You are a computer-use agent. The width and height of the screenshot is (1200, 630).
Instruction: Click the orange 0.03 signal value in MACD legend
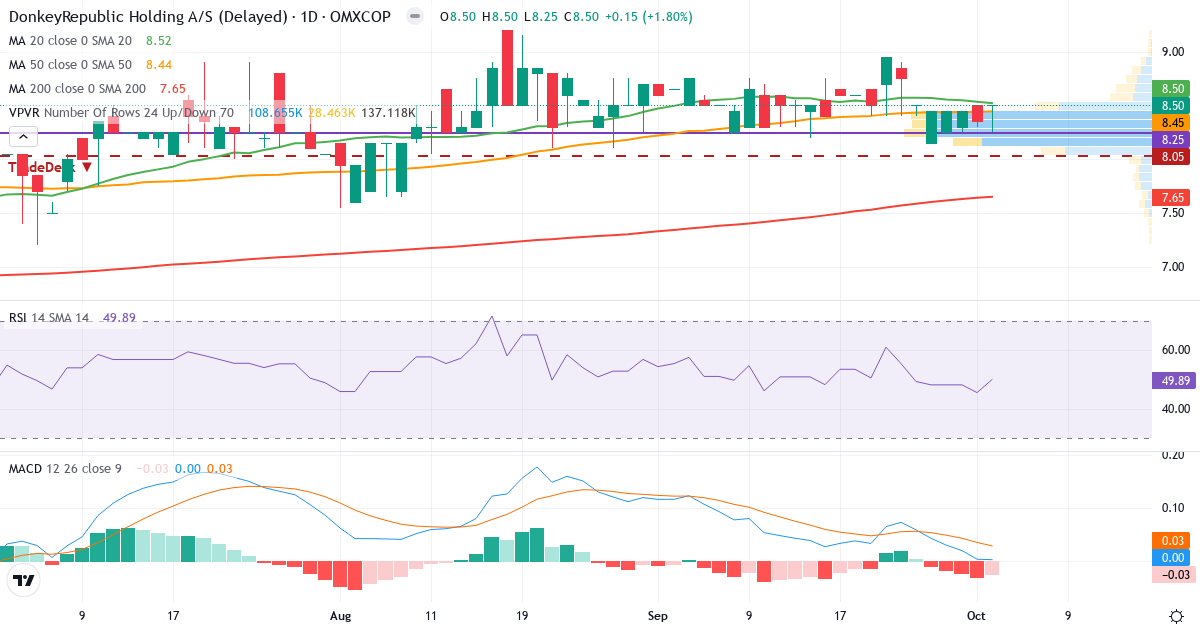tap(219, 468)
